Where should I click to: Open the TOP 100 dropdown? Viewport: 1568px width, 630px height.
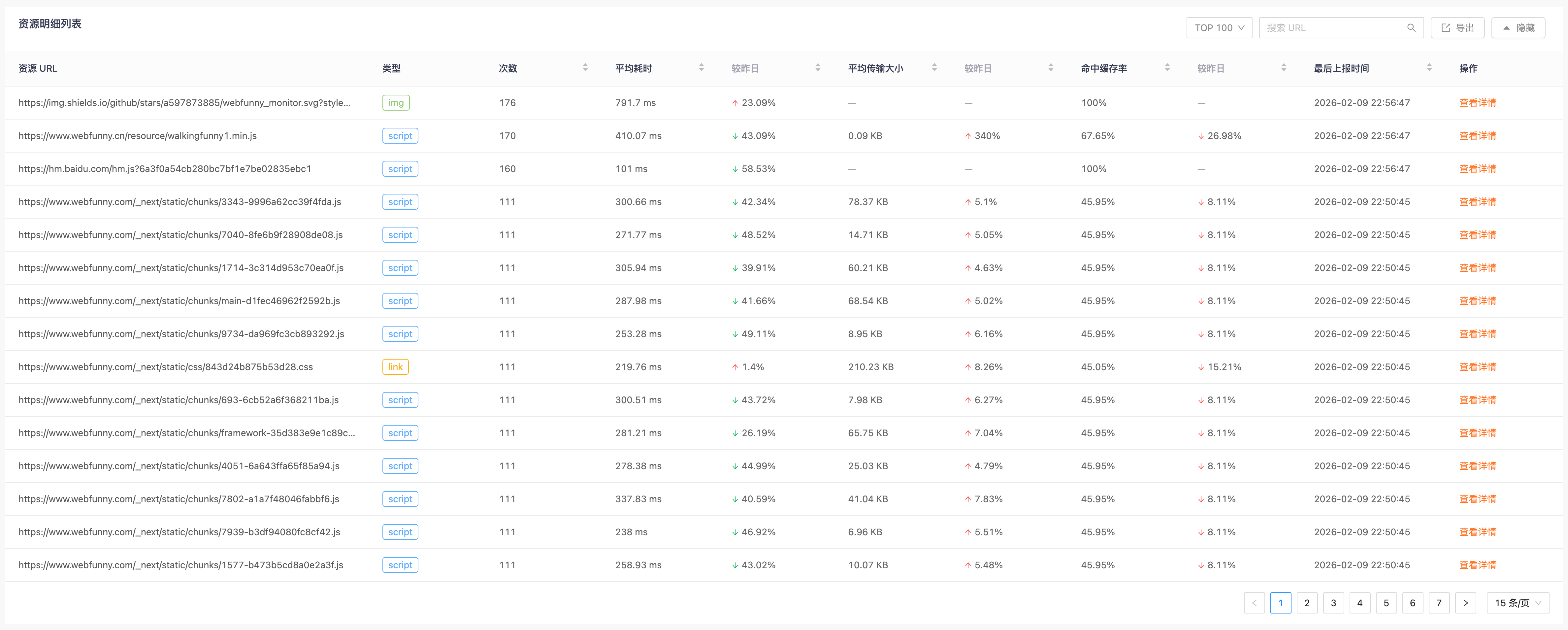click(x=1219, y=28)
